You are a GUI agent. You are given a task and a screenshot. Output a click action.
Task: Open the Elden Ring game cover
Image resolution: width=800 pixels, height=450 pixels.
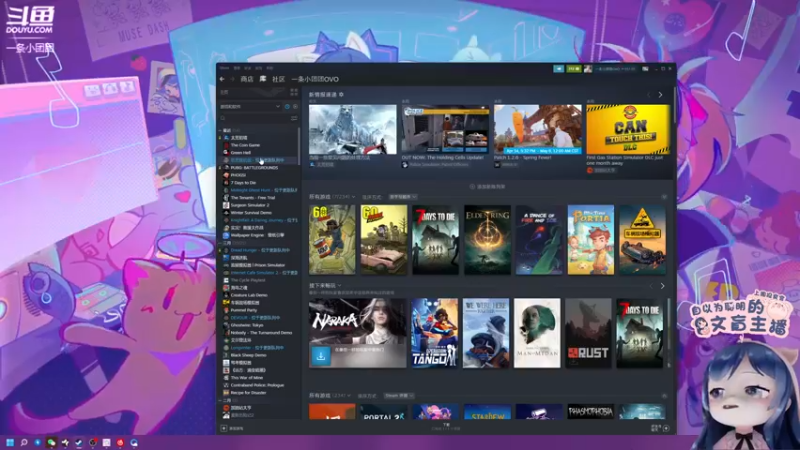(x=487, y=240)
